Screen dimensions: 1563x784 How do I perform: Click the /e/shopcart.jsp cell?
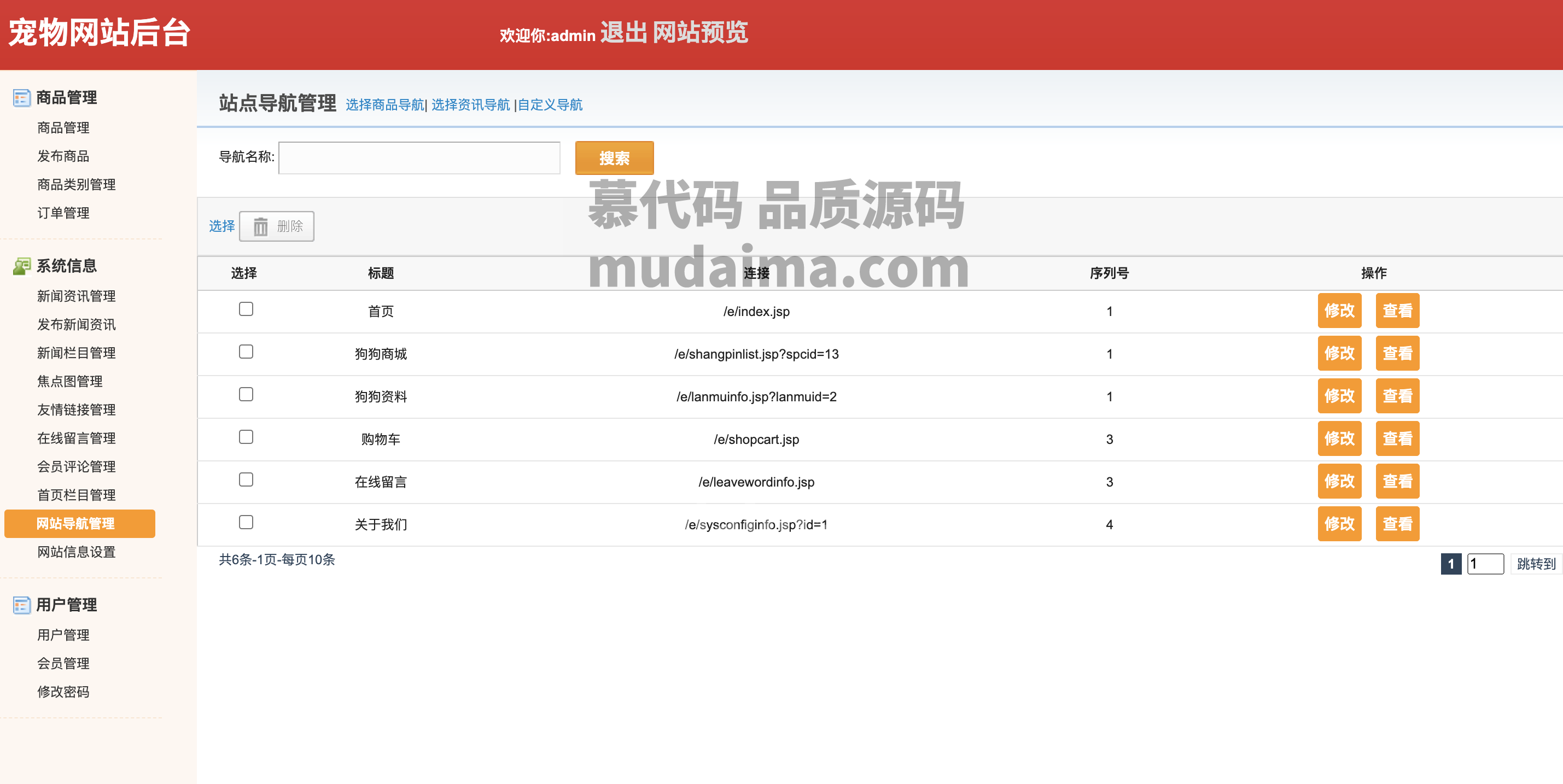(756, 439)
